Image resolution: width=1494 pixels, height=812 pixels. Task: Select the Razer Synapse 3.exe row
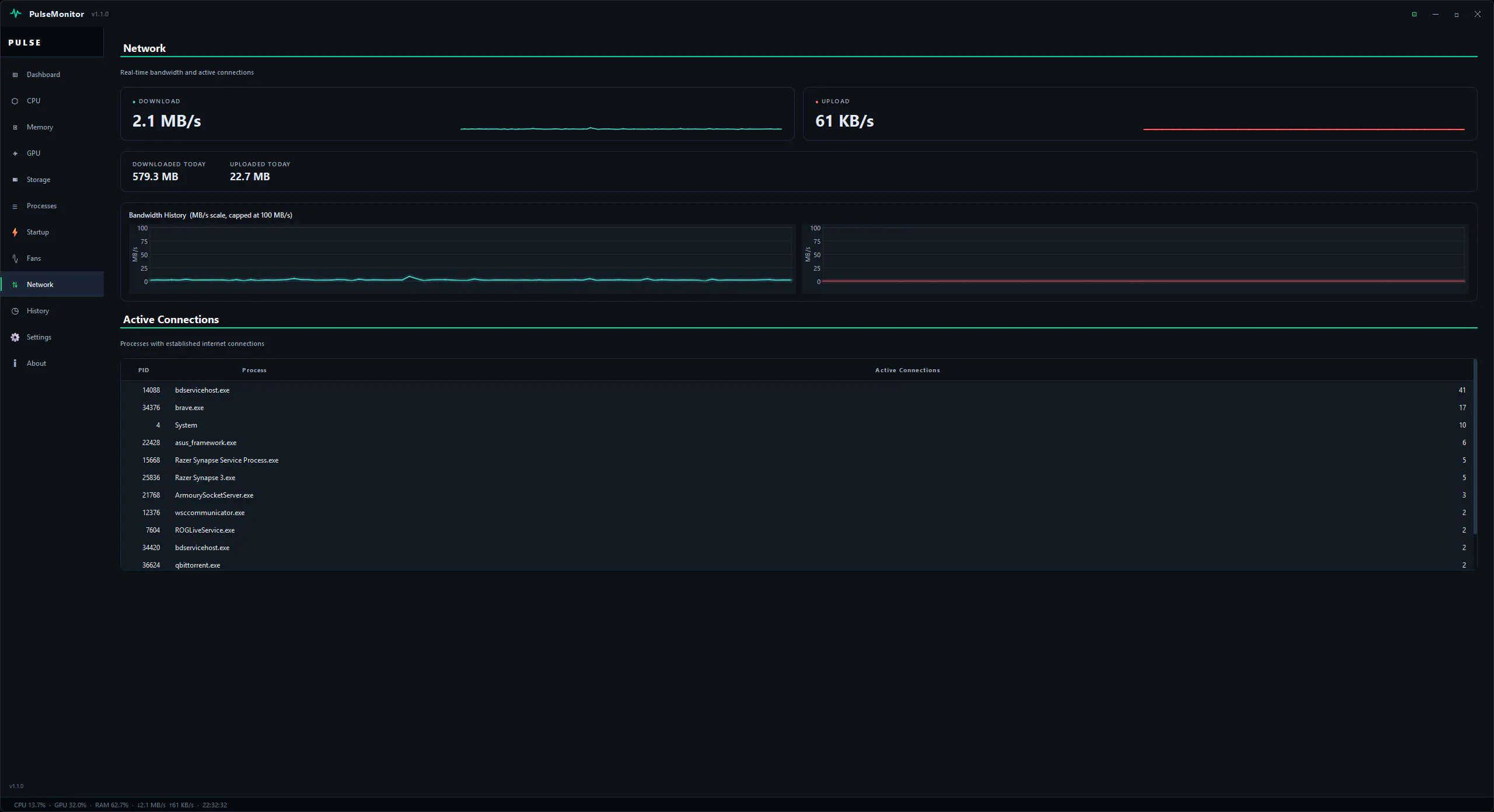pos(797,478)
